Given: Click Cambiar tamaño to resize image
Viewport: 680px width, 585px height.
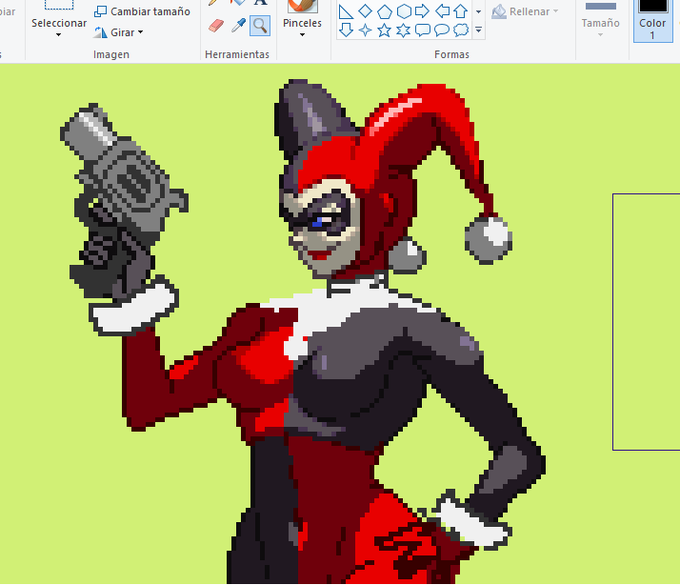Looking at the screenshot, I should click(x=142, y=12).
